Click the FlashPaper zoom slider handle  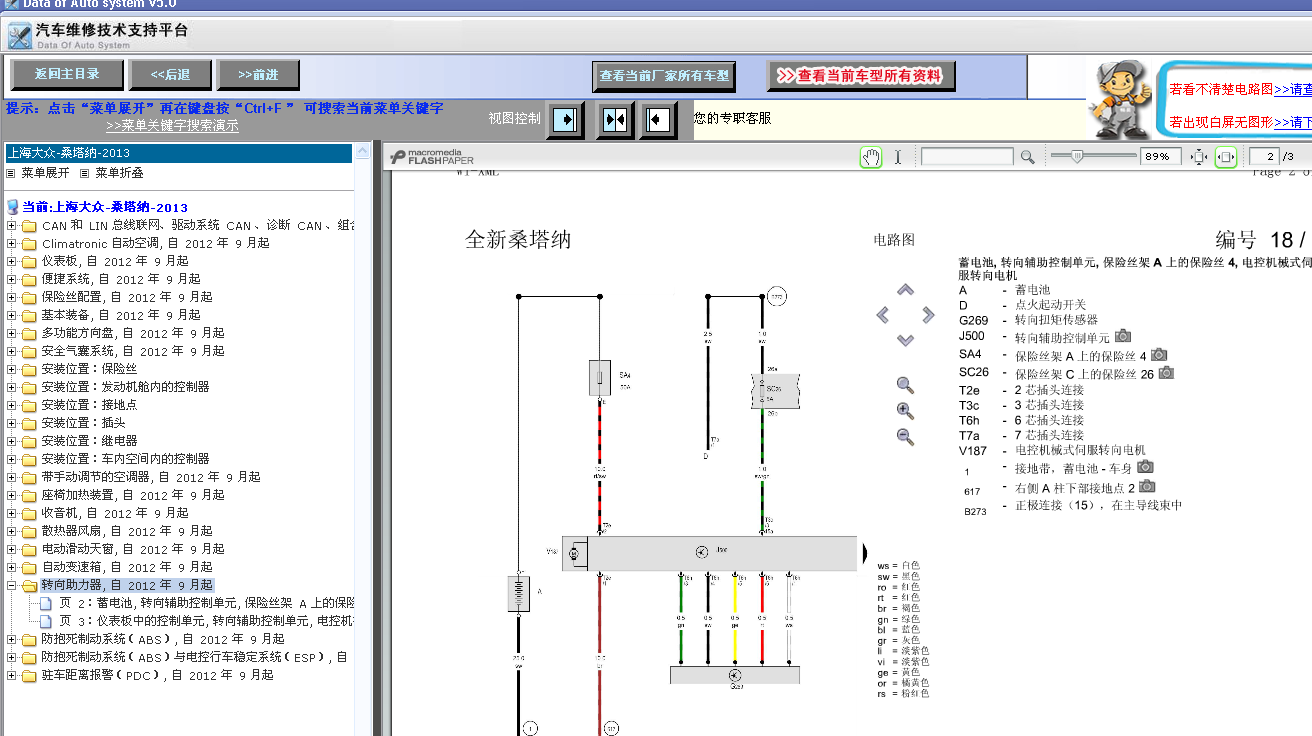[1076, 156]
